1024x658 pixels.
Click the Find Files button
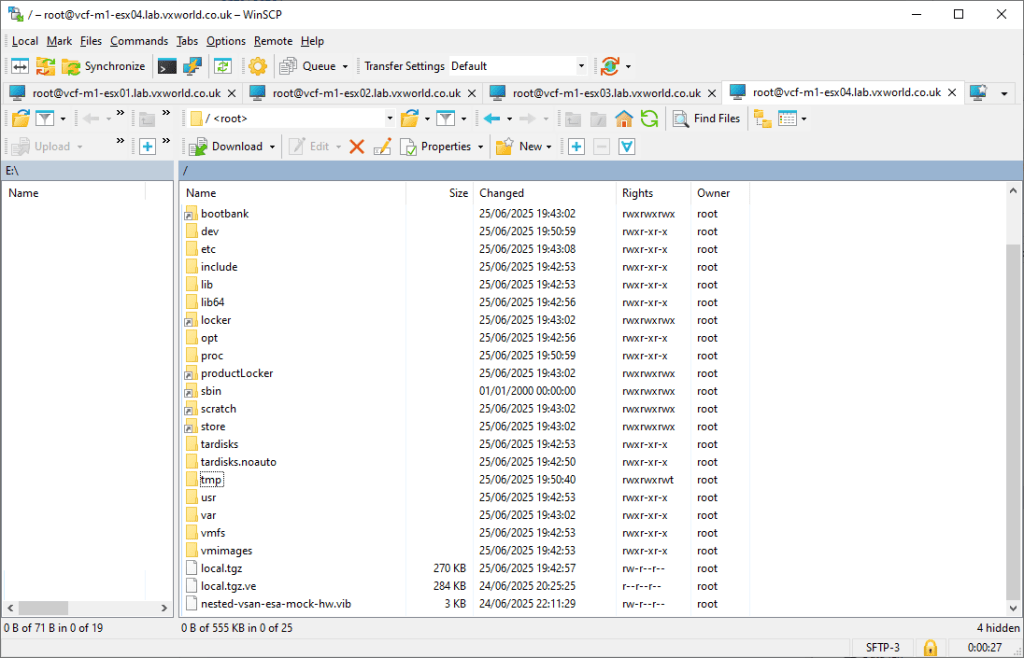pyautogui.click(x=706, y=119)
